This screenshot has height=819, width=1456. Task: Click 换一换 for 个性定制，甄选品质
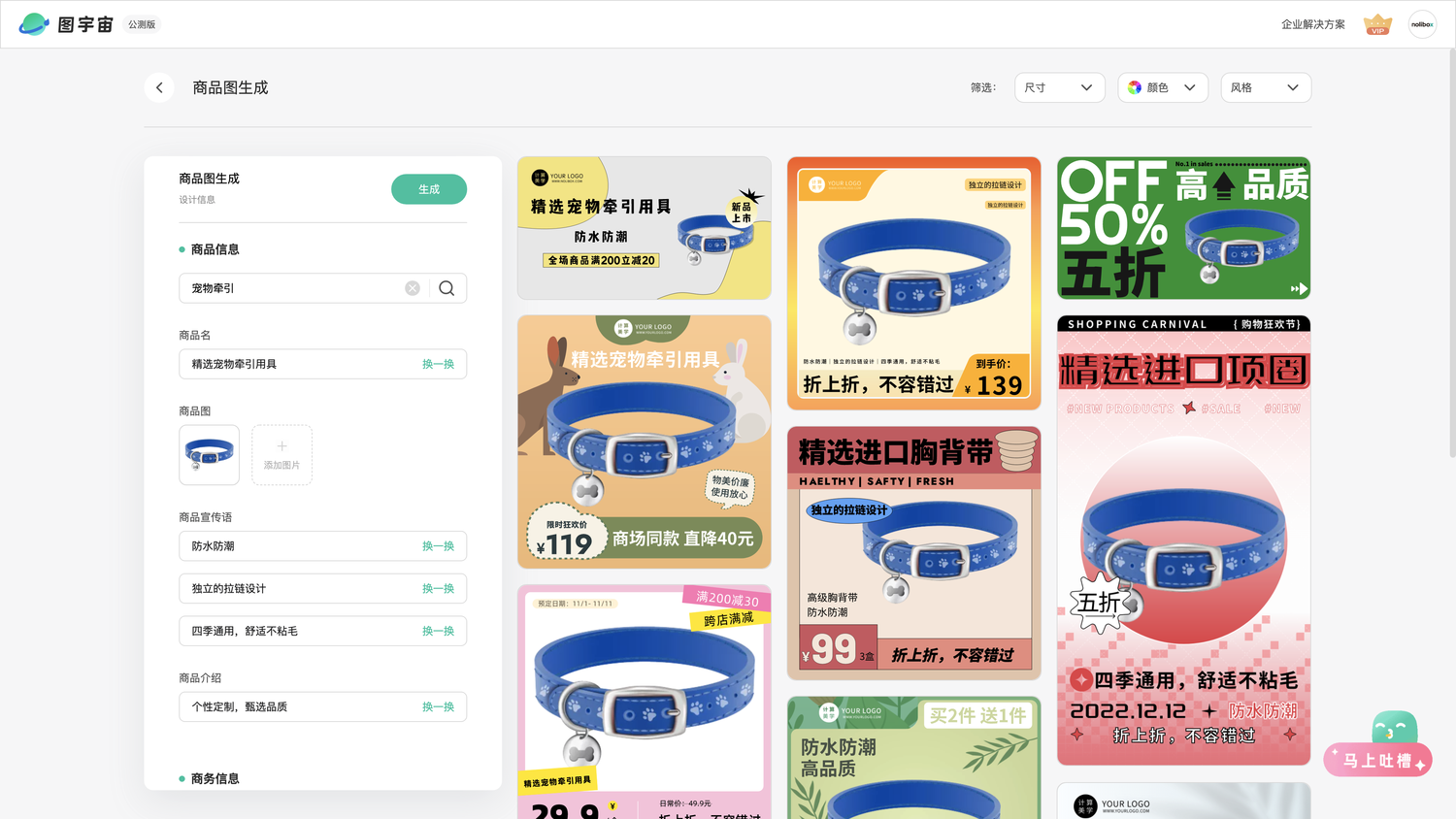(438, 706)
